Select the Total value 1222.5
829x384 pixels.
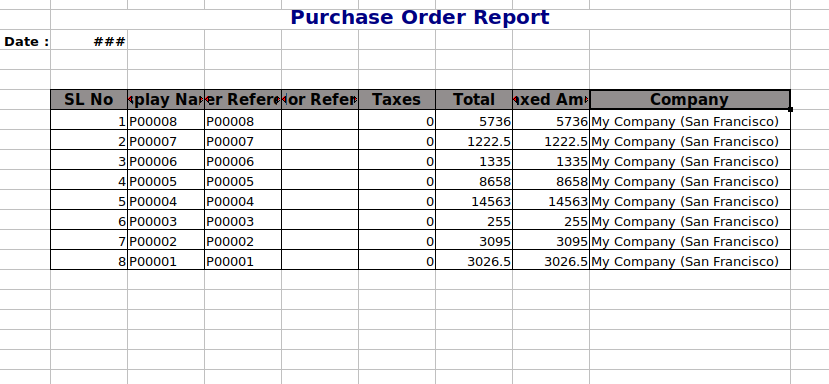(x=474, y=142)
